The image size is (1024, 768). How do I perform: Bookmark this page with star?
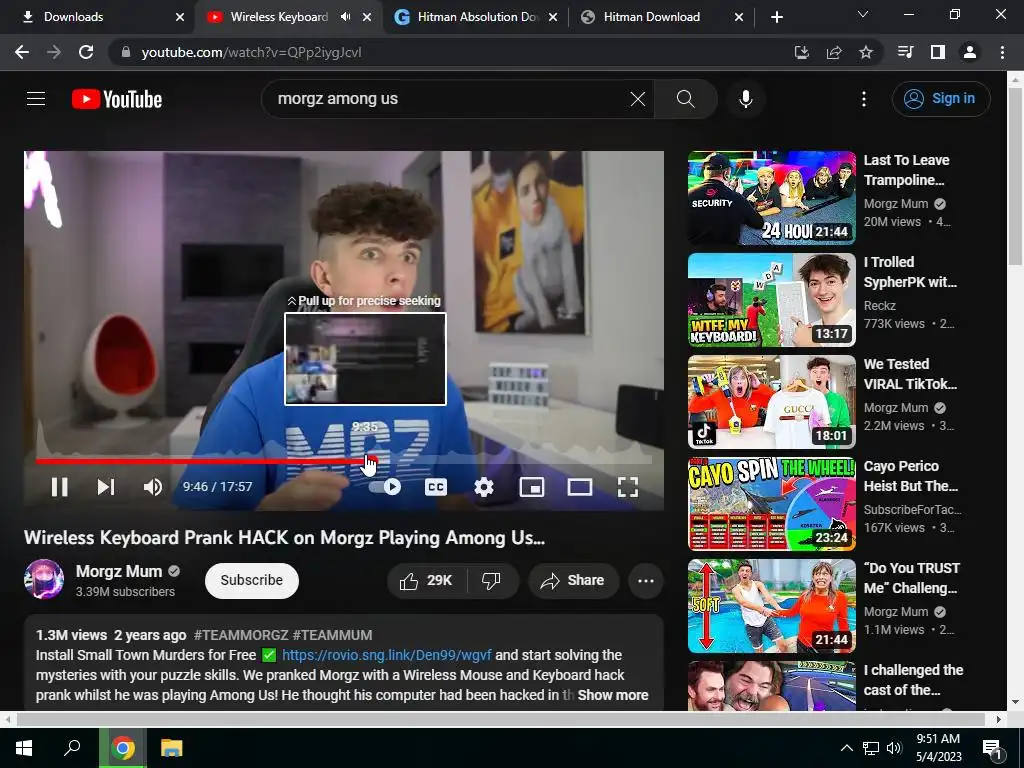[866, 52]
